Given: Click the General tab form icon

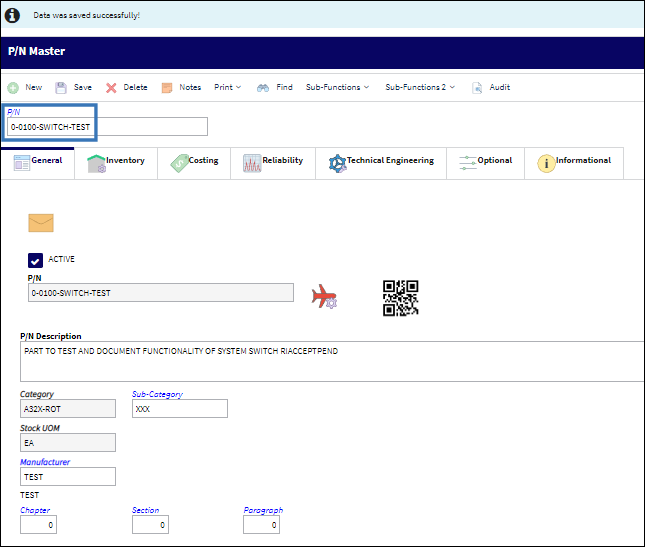Looking at the screenshot, I should pos(22,163).
